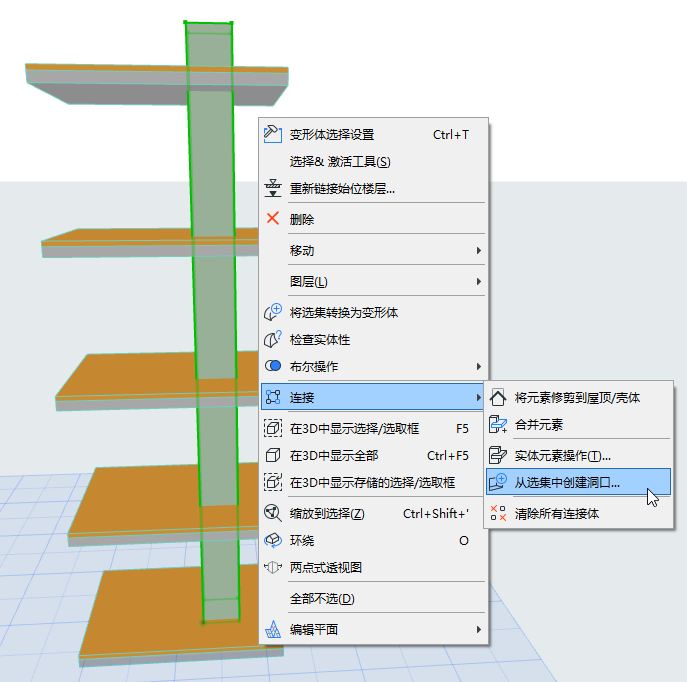Select 环绕 menu entry
Viewport: 687px width, 682px height.
373,540
